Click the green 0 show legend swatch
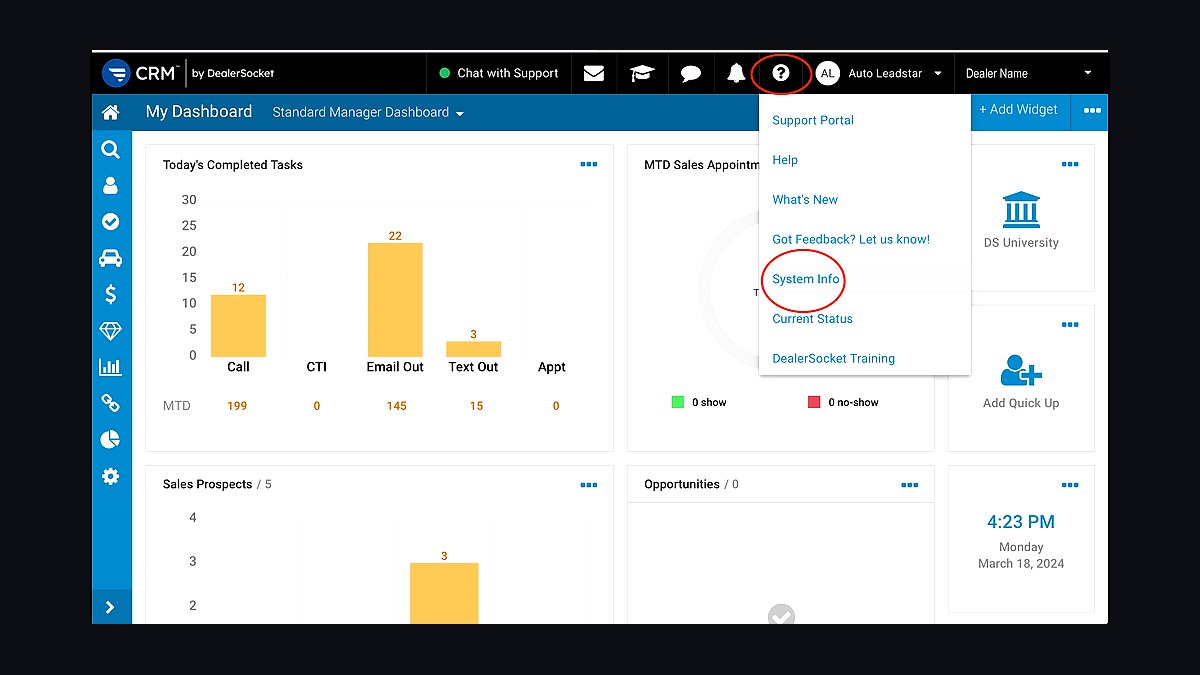Viewport: 1200px width, 675px height. click(x=678, y=402)
